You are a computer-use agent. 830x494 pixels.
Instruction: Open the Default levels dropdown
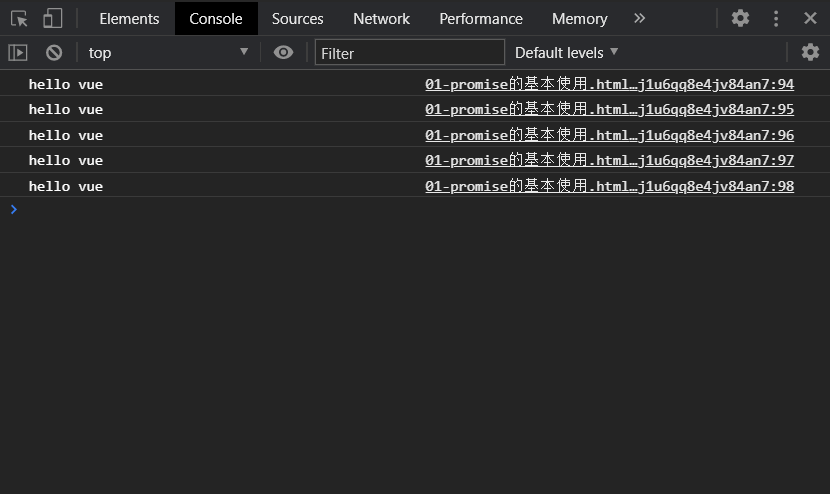[x=566, y=52]
